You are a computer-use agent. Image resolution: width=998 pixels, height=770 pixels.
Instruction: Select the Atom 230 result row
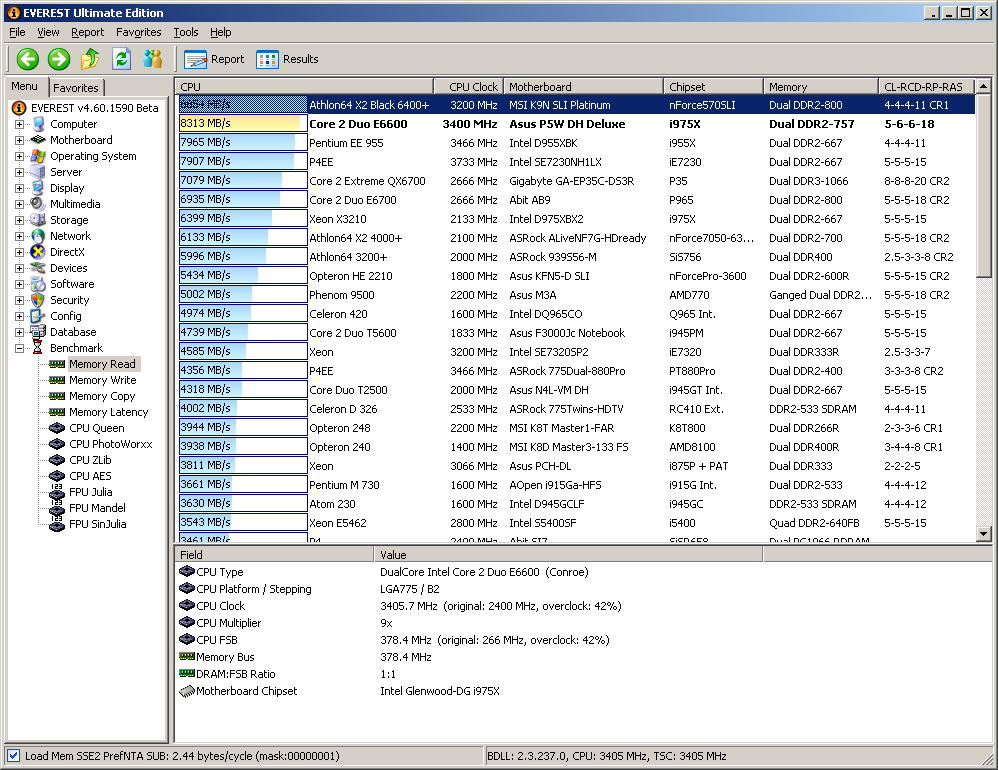[x=576, y=504]
